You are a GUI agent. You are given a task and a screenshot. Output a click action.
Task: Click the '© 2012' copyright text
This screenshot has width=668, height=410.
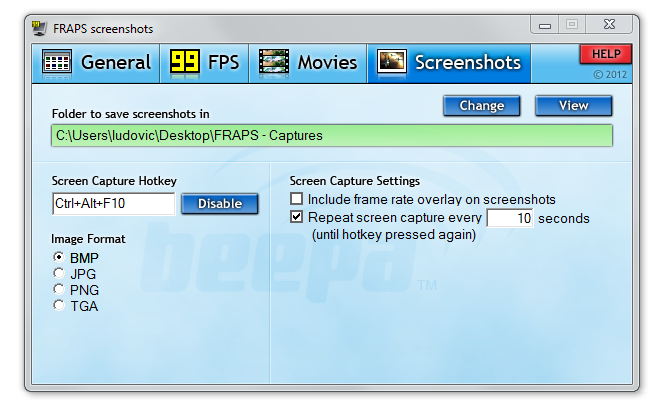(x=610, y=75)
